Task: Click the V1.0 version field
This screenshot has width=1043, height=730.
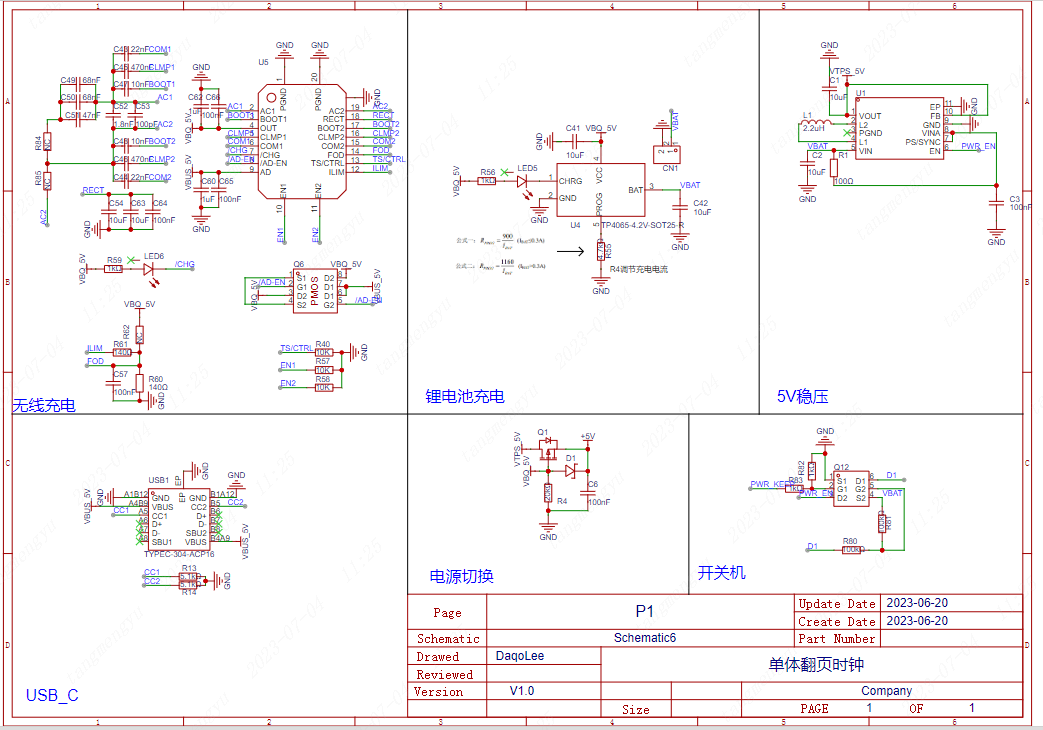Action: [519, 691]
